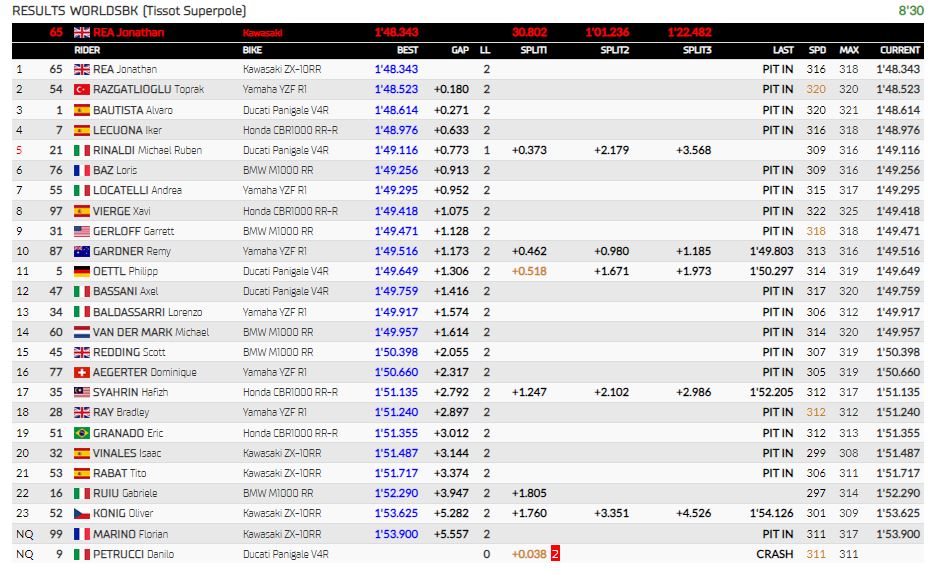Click the Italian flag next to BASSANI Axel
Screen dimensions: 949x575
coord(82,292)
